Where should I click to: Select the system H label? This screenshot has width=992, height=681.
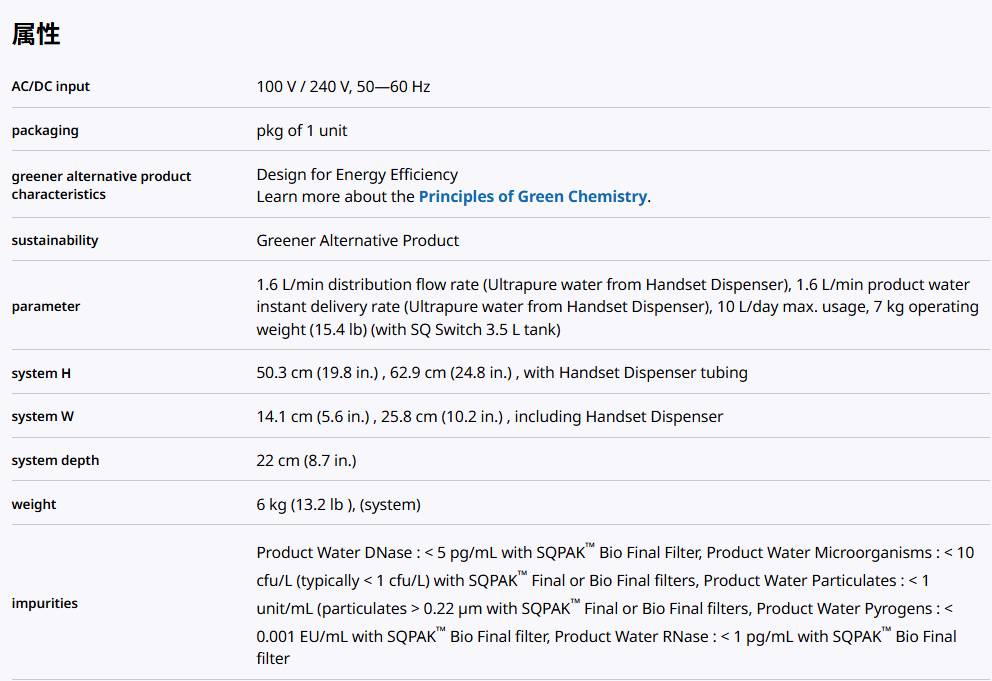tap(41, 374)
